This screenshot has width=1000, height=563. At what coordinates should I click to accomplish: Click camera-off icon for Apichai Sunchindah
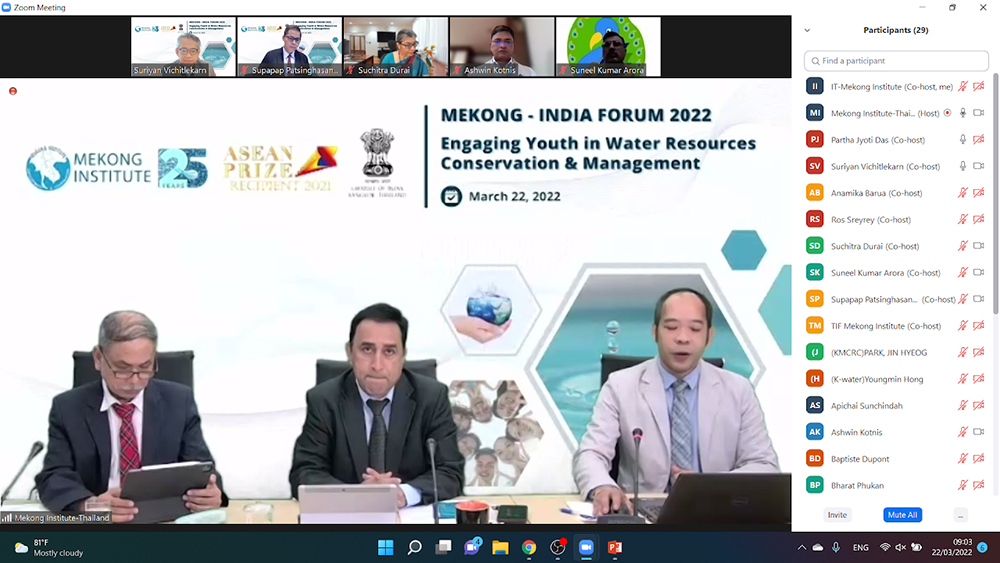(978, 405)
